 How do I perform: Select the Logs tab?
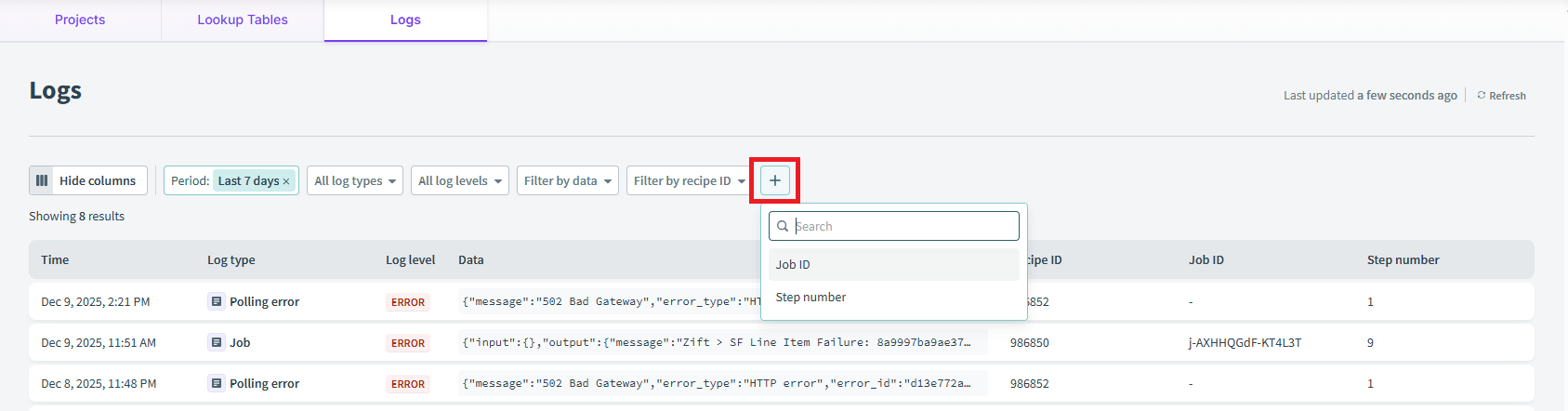pyautogui.click(x=405, y=20)
